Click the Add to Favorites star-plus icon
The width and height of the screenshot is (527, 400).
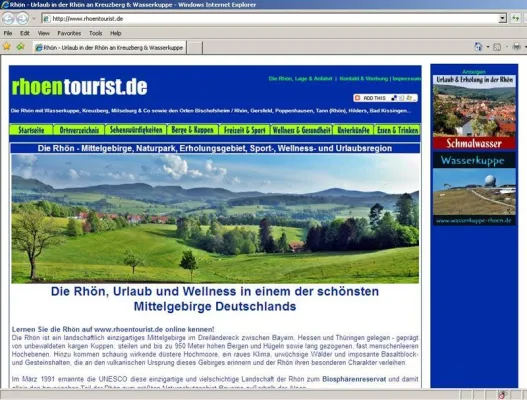21,46
